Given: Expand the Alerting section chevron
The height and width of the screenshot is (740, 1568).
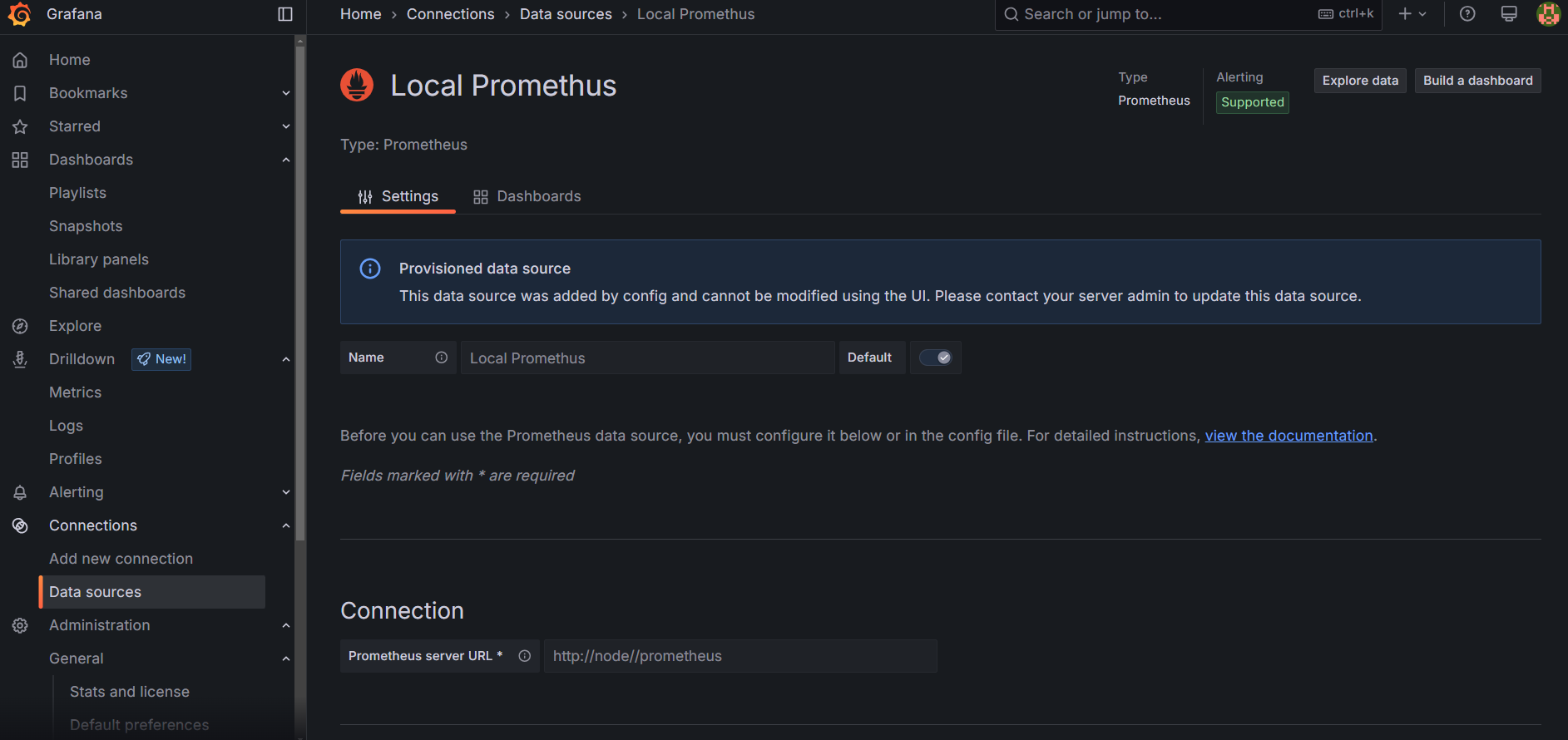Looking at the screenshot, I should coord(285,492).
